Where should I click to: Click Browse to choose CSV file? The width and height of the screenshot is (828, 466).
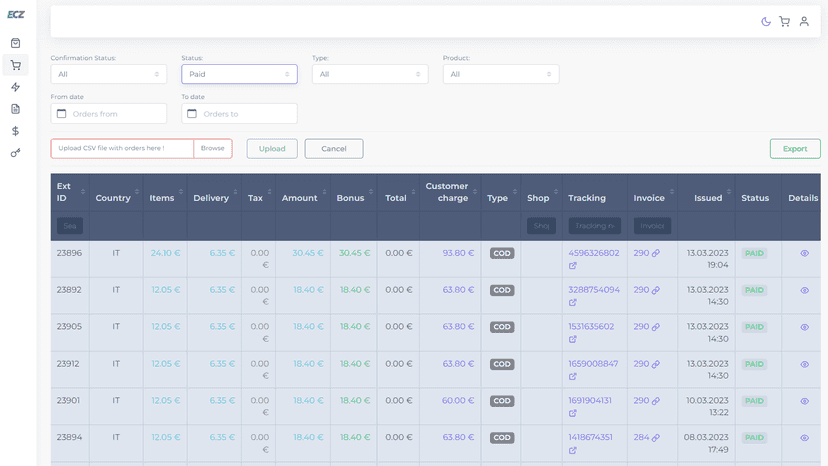click(213, 148)
